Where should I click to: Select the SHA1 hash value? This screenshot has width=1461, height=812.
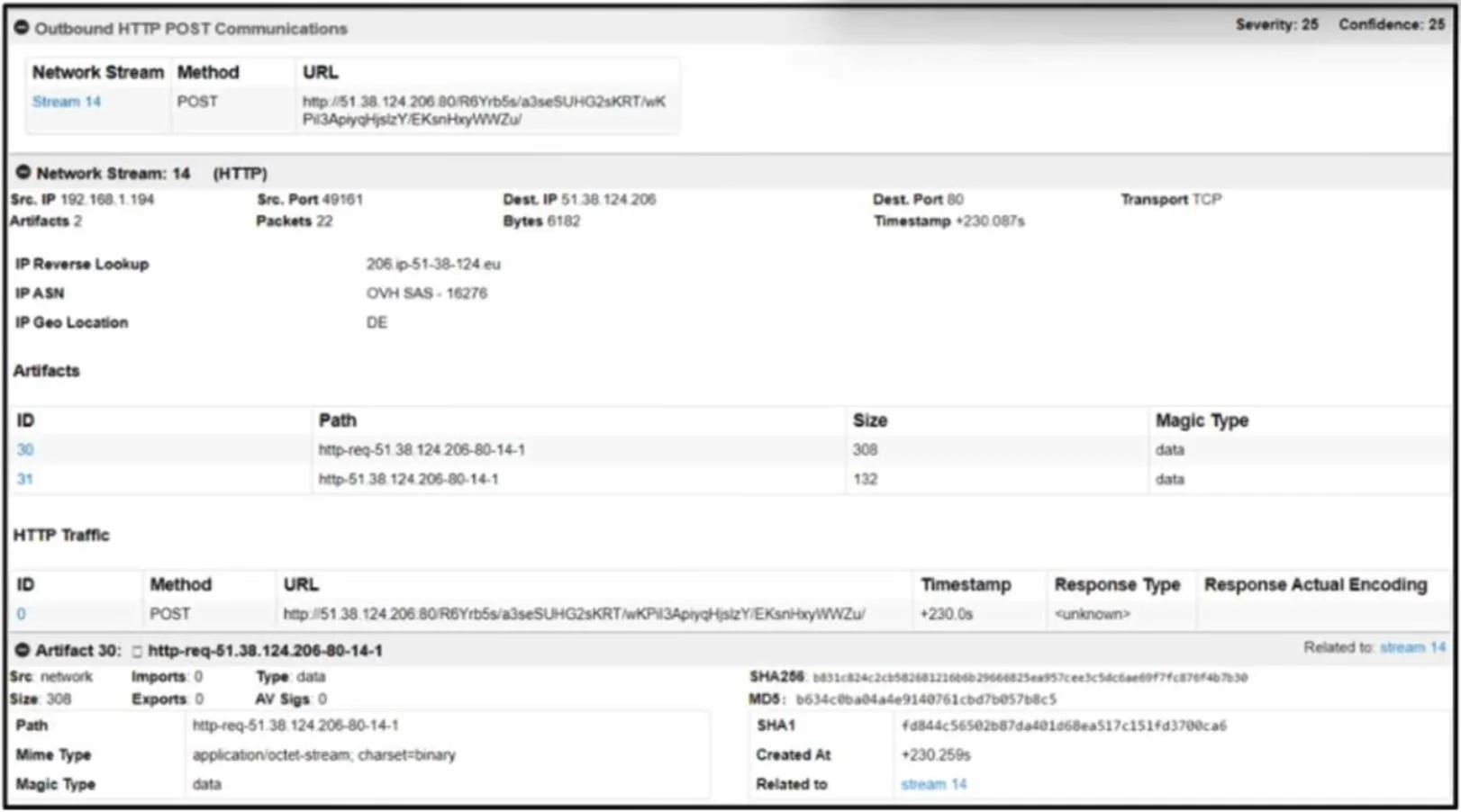pyautogui.click(x=1064, y=726)
